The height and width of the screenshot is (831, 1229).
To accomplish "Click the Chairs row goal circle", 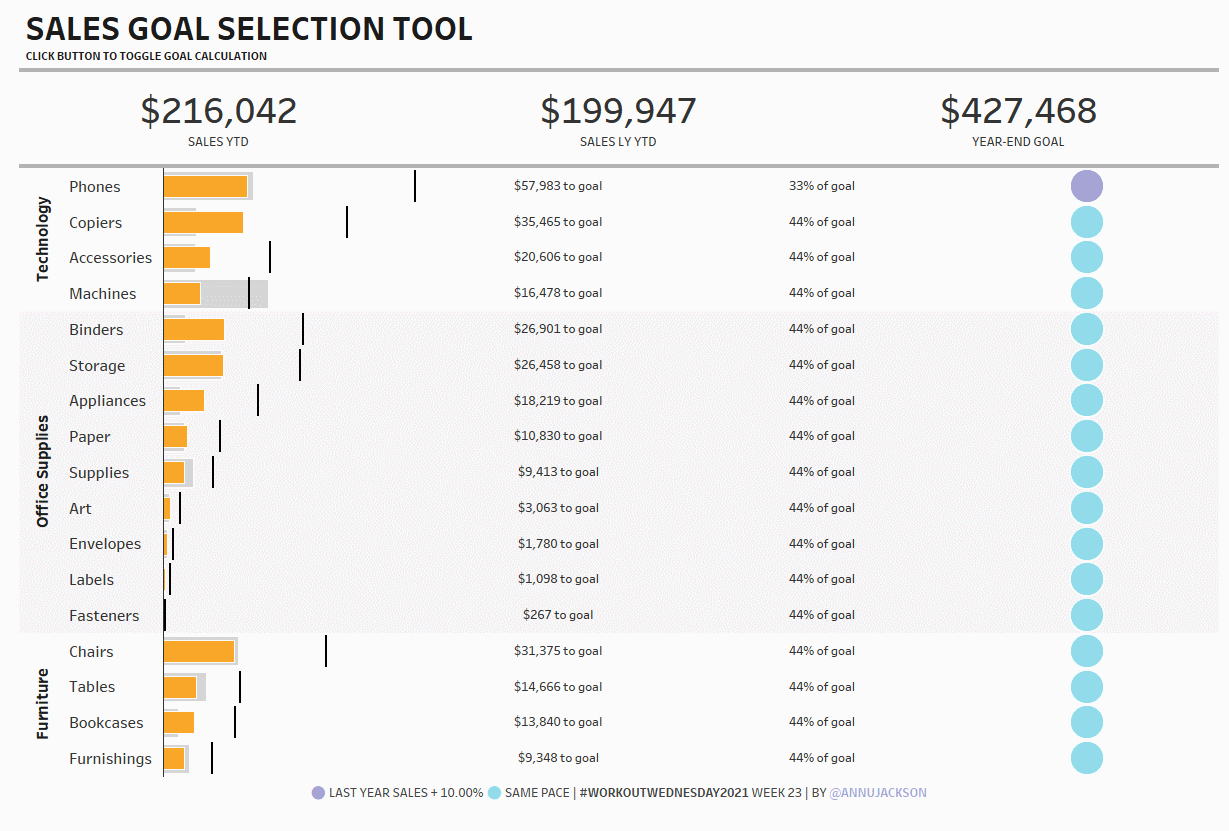I will click(1086, 651).
